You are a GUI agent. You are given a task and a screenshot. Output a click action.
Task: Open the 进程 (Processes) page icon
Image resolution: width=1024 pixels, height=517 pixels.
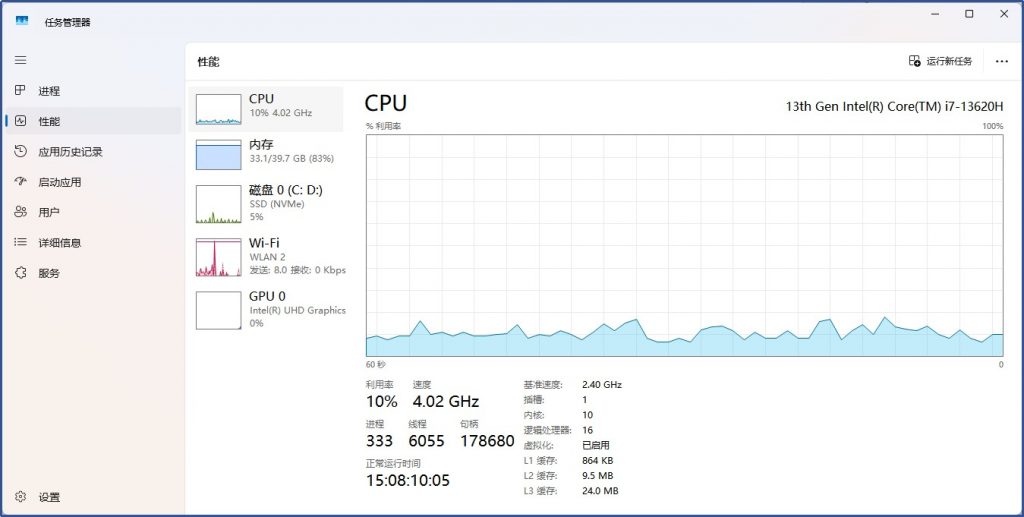[x=20, y=91]
